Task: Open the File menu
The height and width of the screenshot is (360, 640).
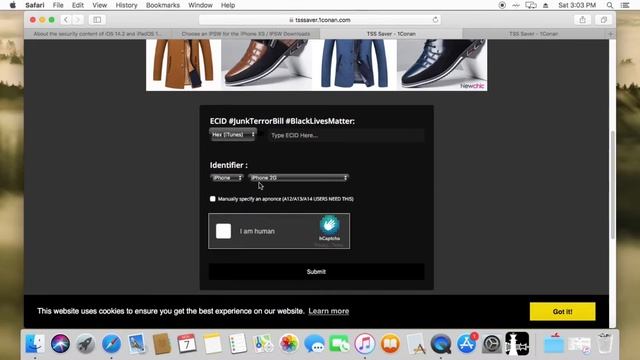Action: (x=58, y=5)
